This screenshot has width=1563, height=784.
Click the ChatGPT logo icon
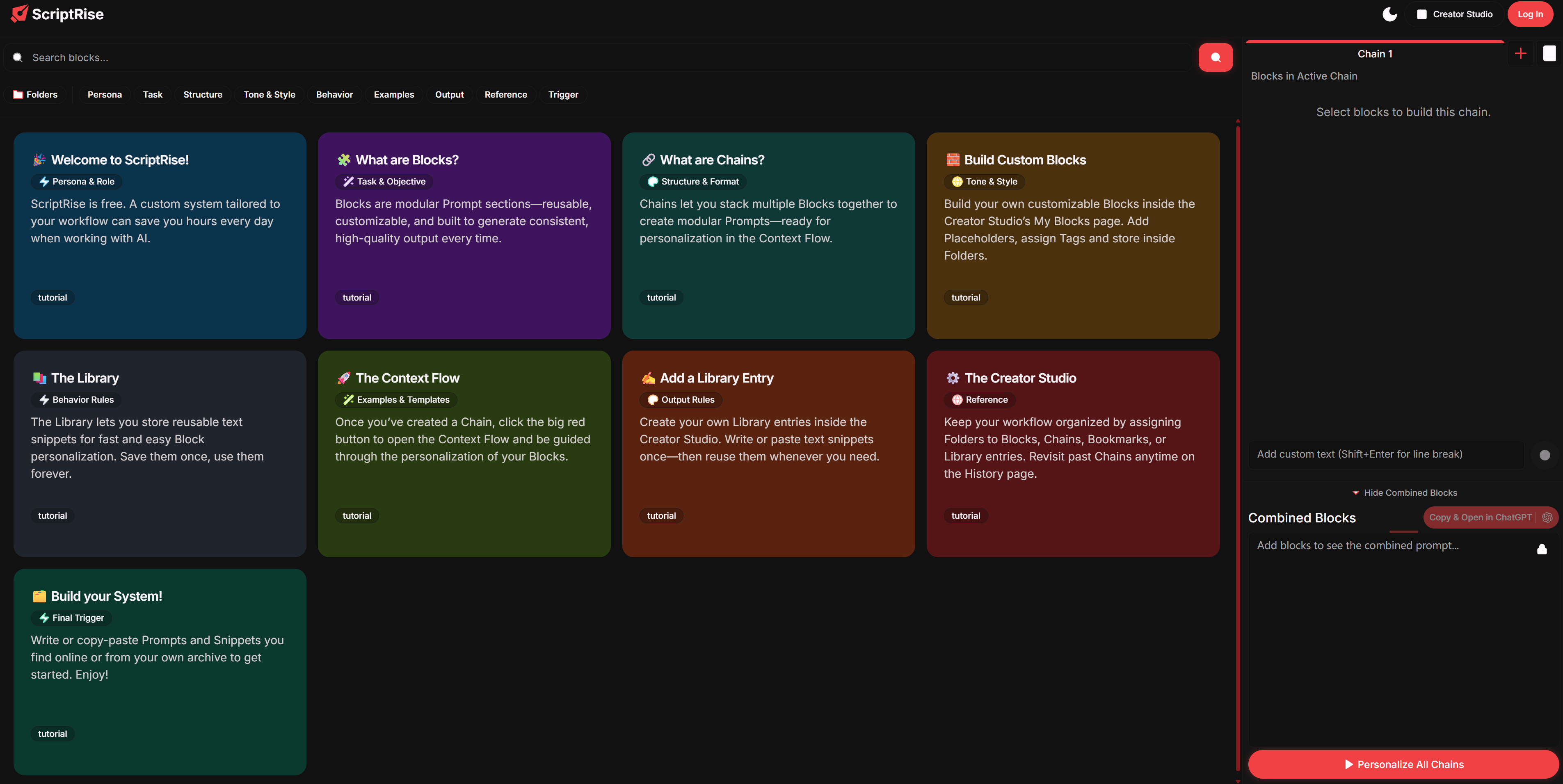1547,517
